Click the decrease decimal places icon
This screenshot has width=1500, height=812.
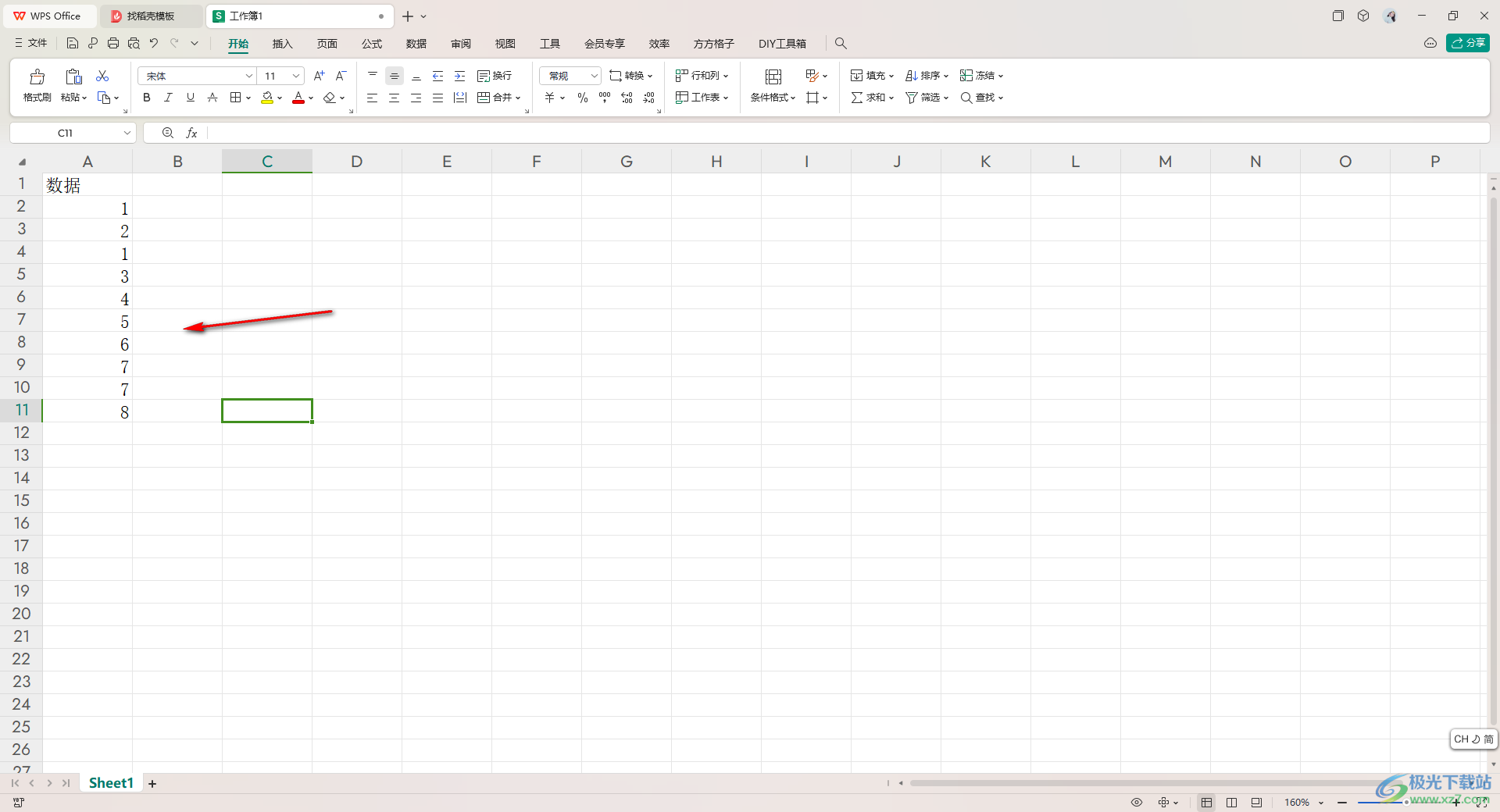648,98
